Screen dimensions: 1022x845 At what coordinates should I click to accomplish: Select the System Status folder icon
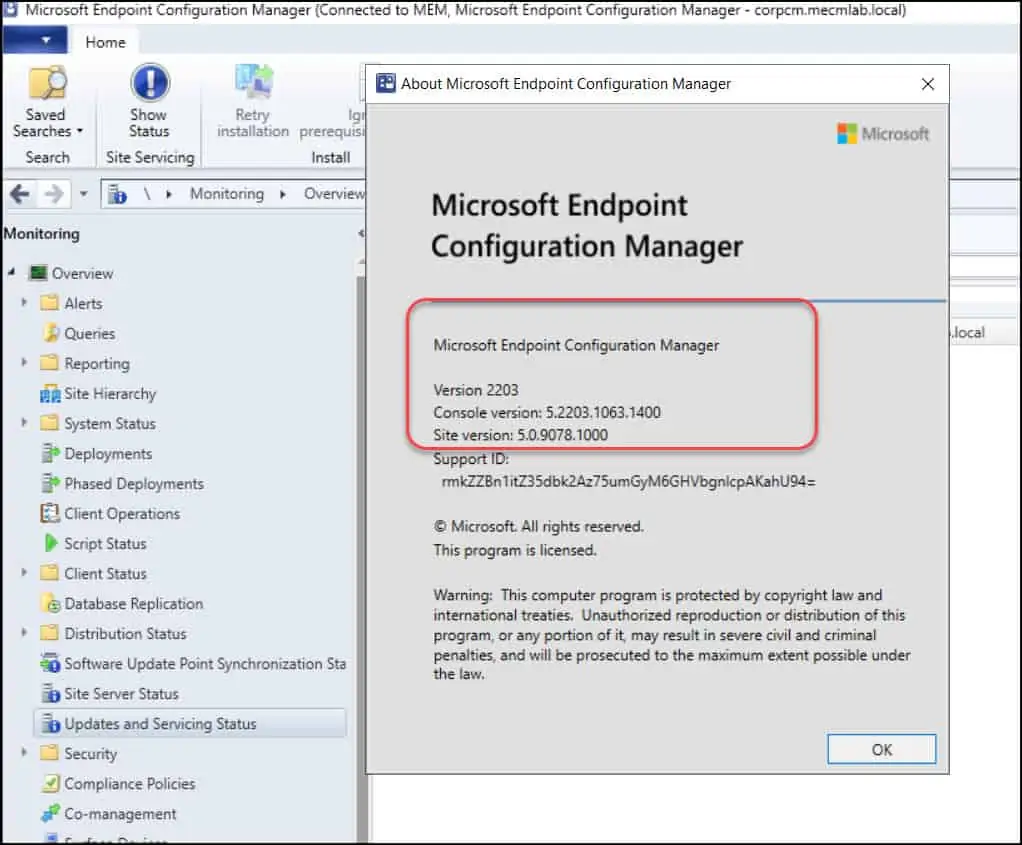(49, 423)
